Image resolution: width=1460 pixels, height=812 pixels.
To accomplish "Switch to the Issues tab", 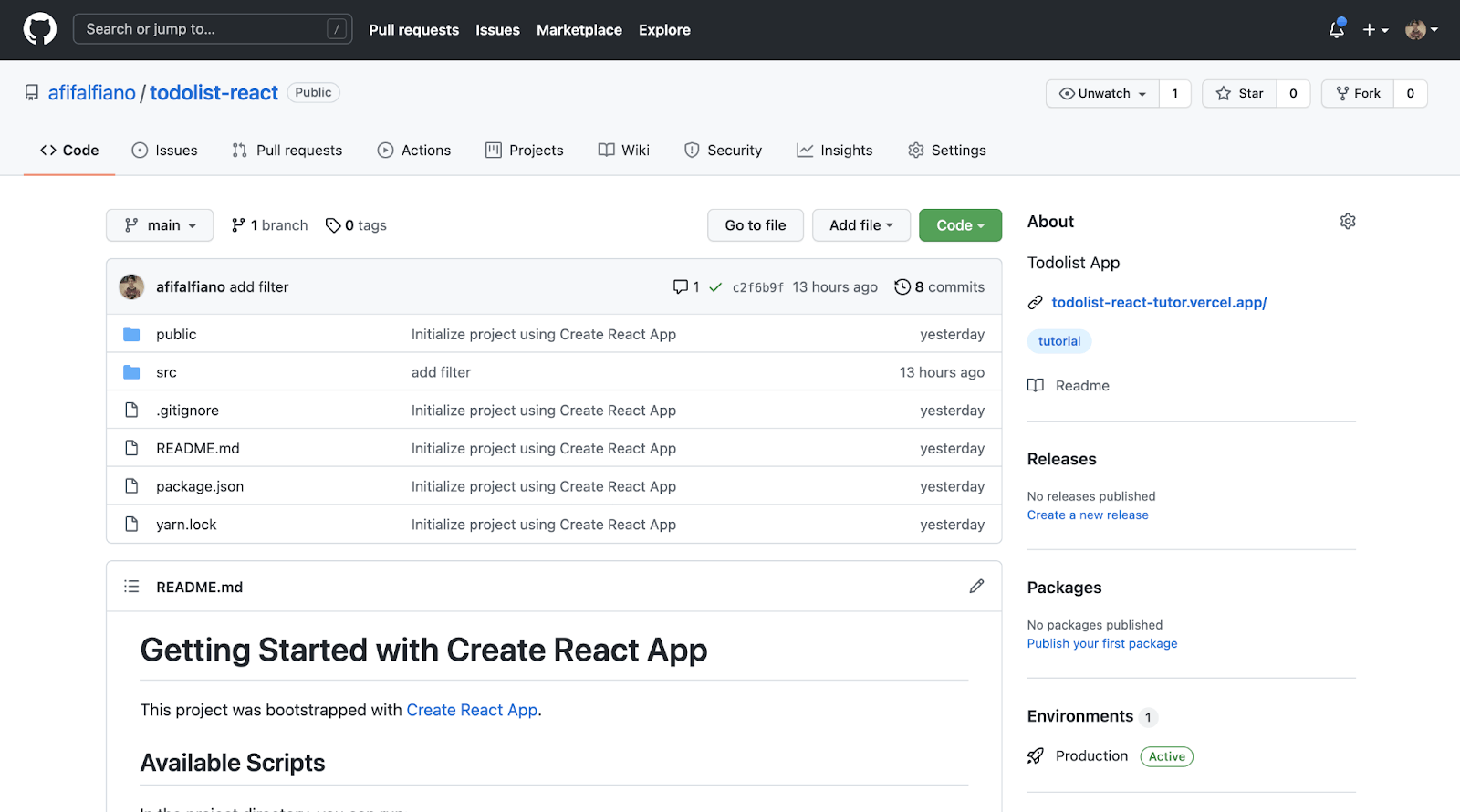I will click(x=164, y=151).
